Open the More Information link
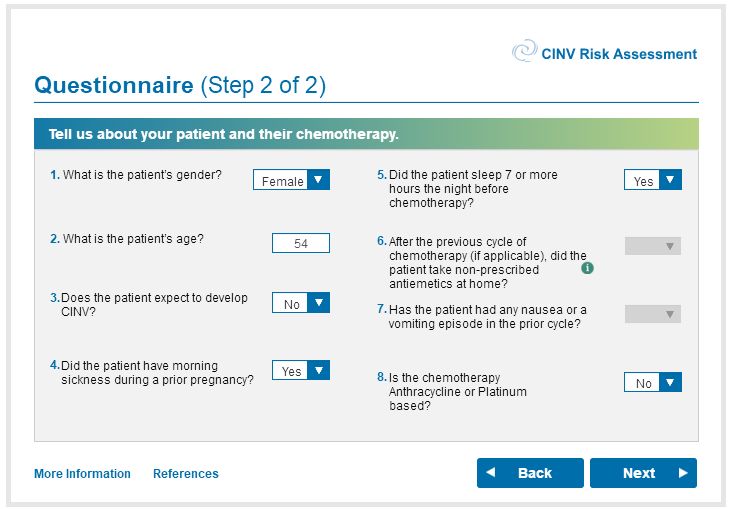 [x=82, y=474]
